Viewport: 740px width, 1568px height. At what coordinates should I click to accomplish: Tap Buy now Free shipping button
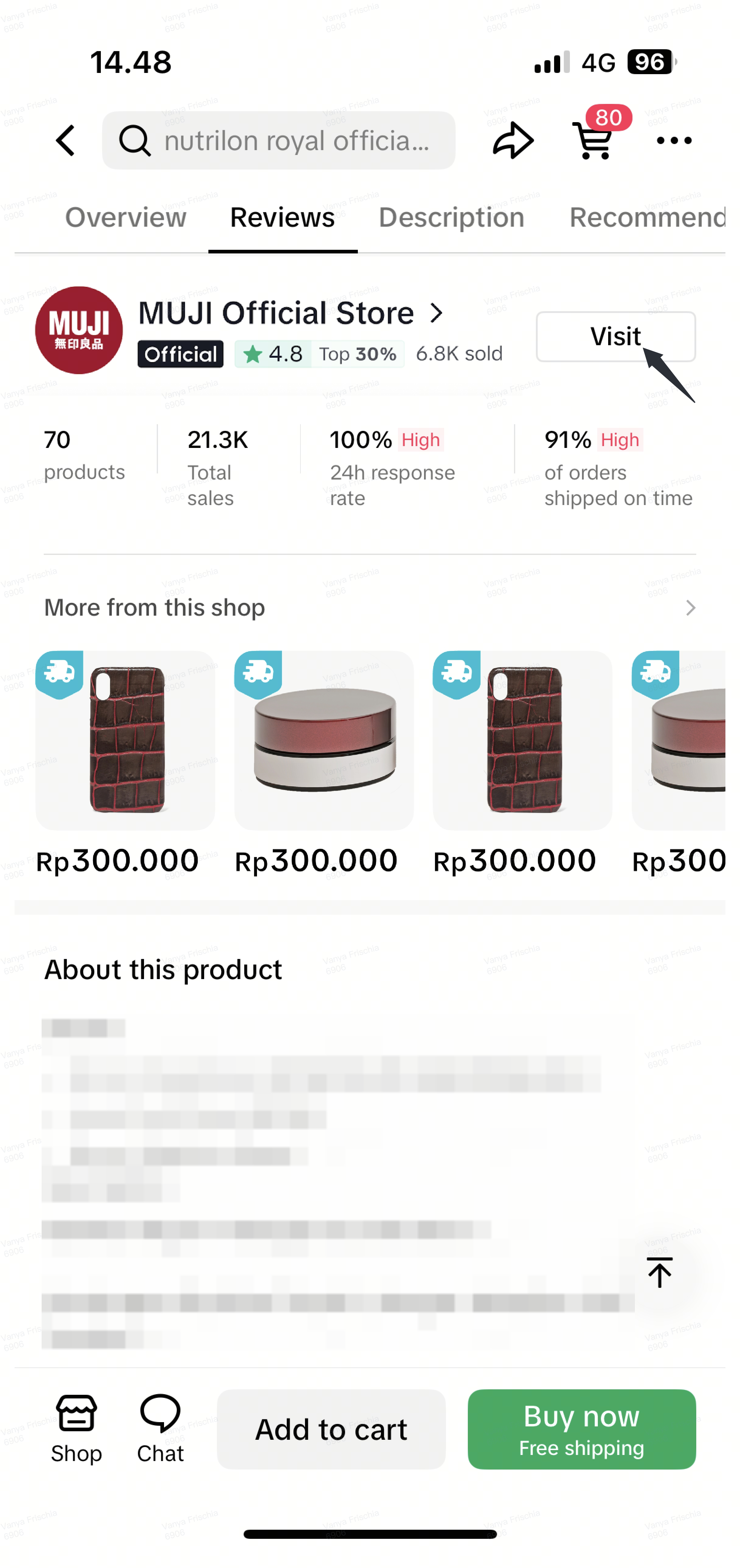(x=581, y=1429)
